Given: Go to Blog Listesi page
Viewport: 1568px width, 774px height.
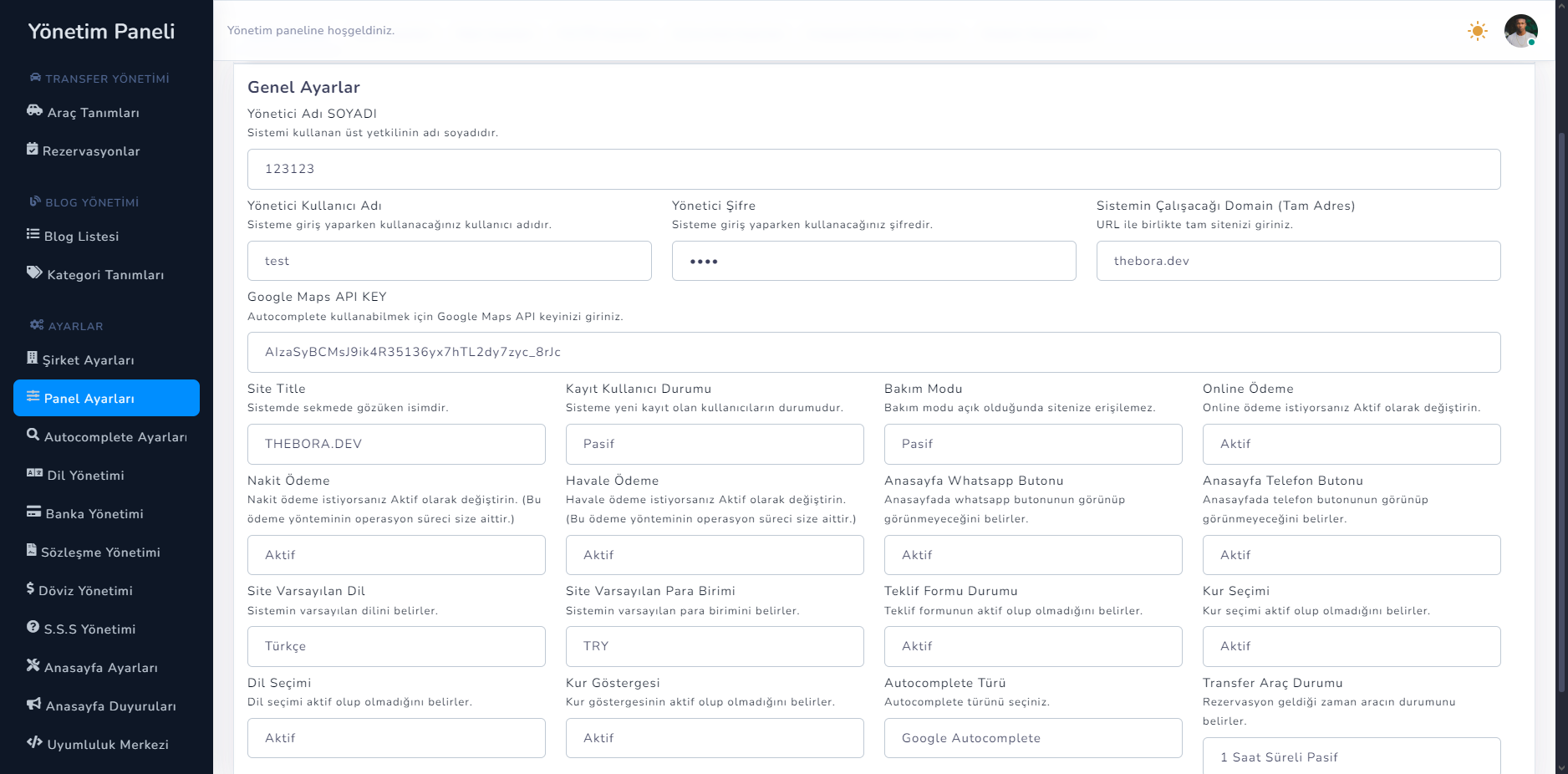Looking at the screenshot, I should (106, 236).
